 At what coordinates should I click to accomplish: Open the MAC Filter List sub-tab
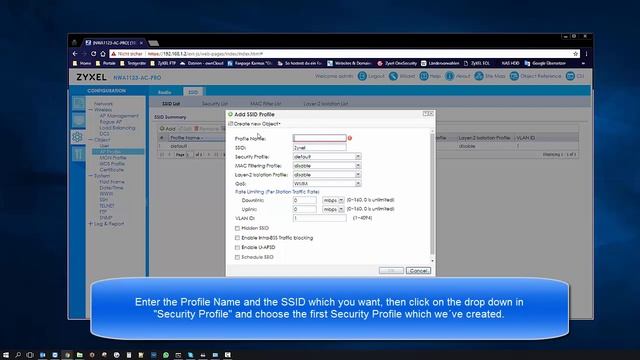tap(266, 104)
